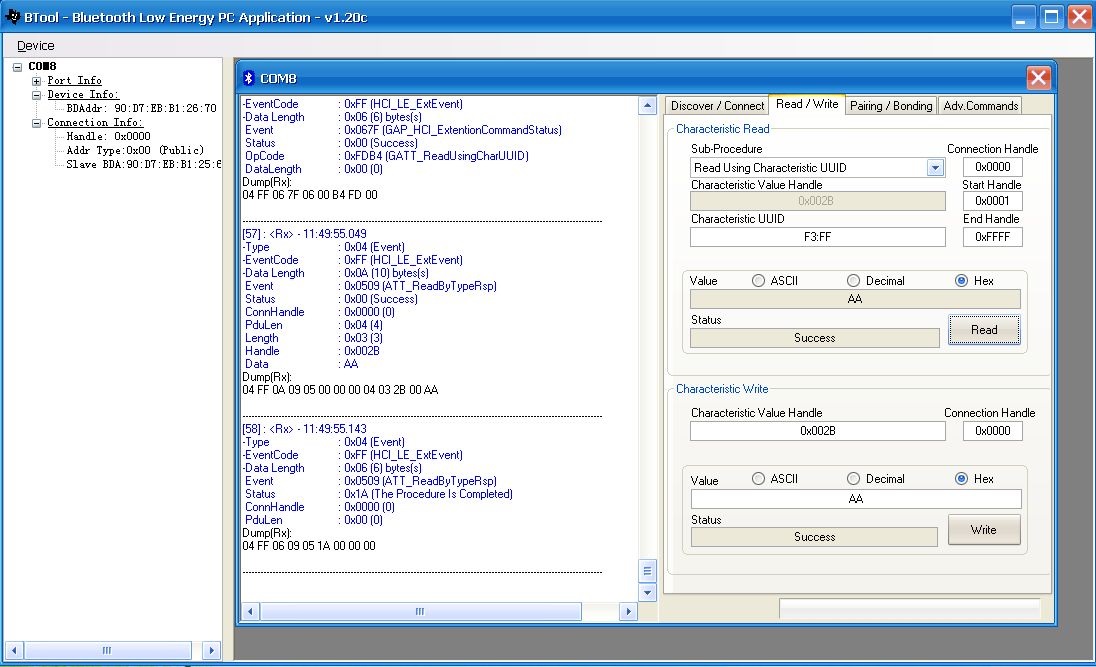Click the hex dump "04 FF 06 09 05 1A 00 00 00"
The height and width of the screenshot is (667, 1096).
309,546
